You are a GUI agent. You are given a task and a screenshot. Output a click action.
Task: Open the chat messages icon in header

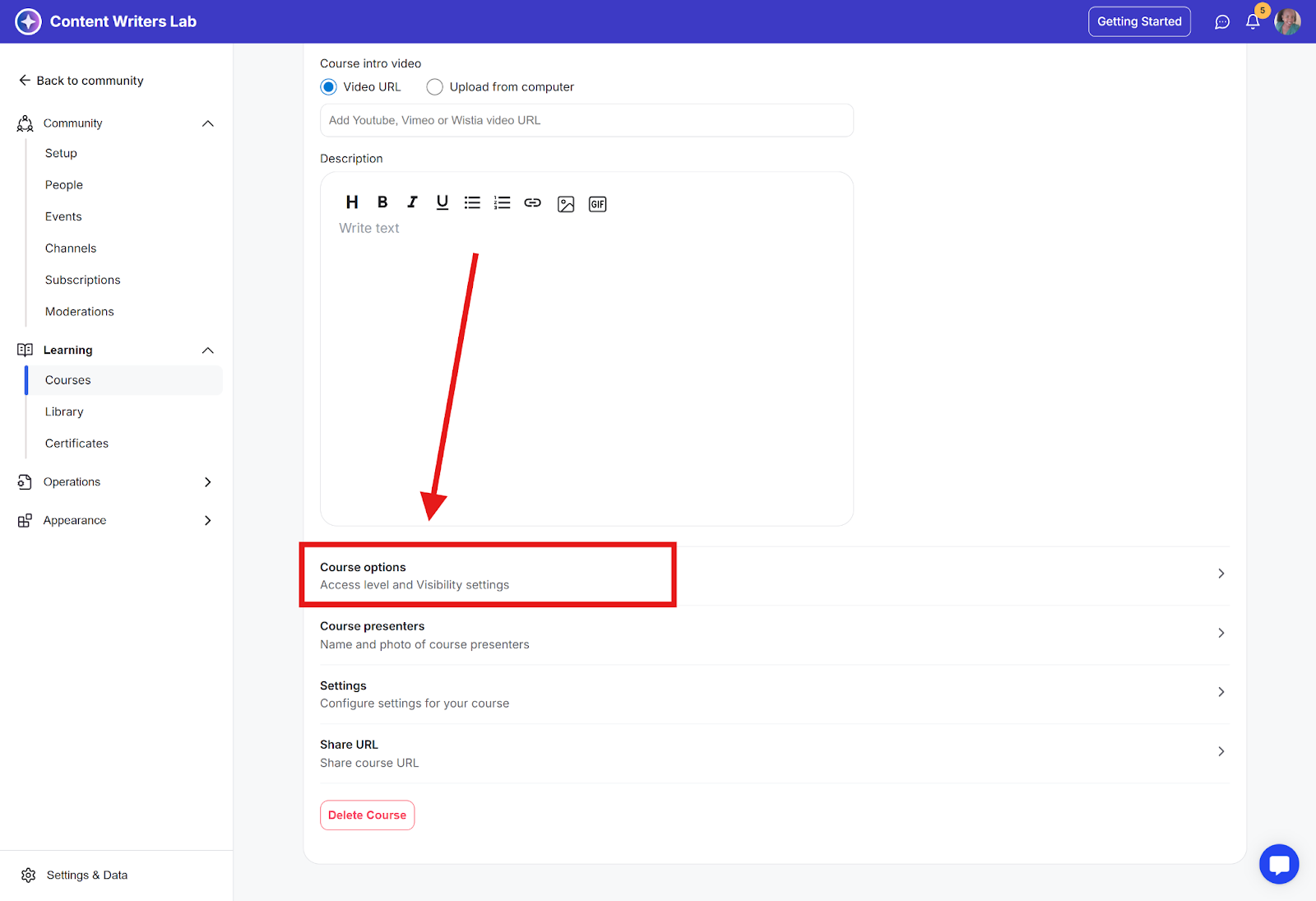tap(1222, 22)
